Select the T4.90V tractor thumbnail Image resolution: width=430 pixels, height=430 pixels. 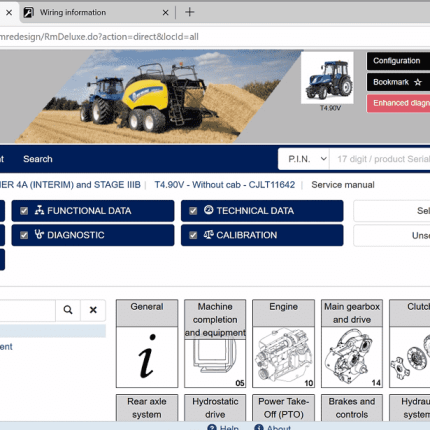pyautogui.click(x=327, y=78)
